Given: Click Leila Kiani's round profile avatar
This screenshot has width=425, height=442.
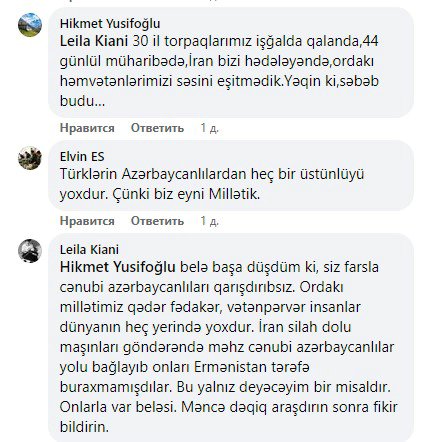Looking at the screenshot, I should point(30,251).
